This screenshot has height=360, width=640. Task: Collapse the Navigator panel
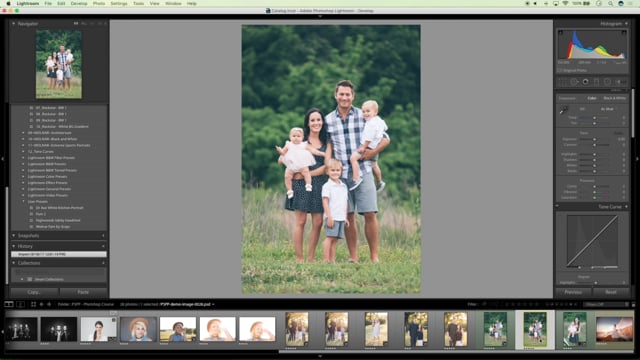pyautogui.click(x=13, y=24)
